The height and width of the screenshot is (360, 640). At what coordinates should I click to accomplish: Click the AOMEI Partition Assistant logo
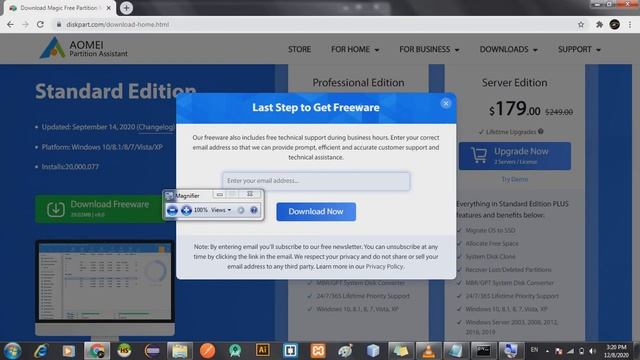pos(84,48)
